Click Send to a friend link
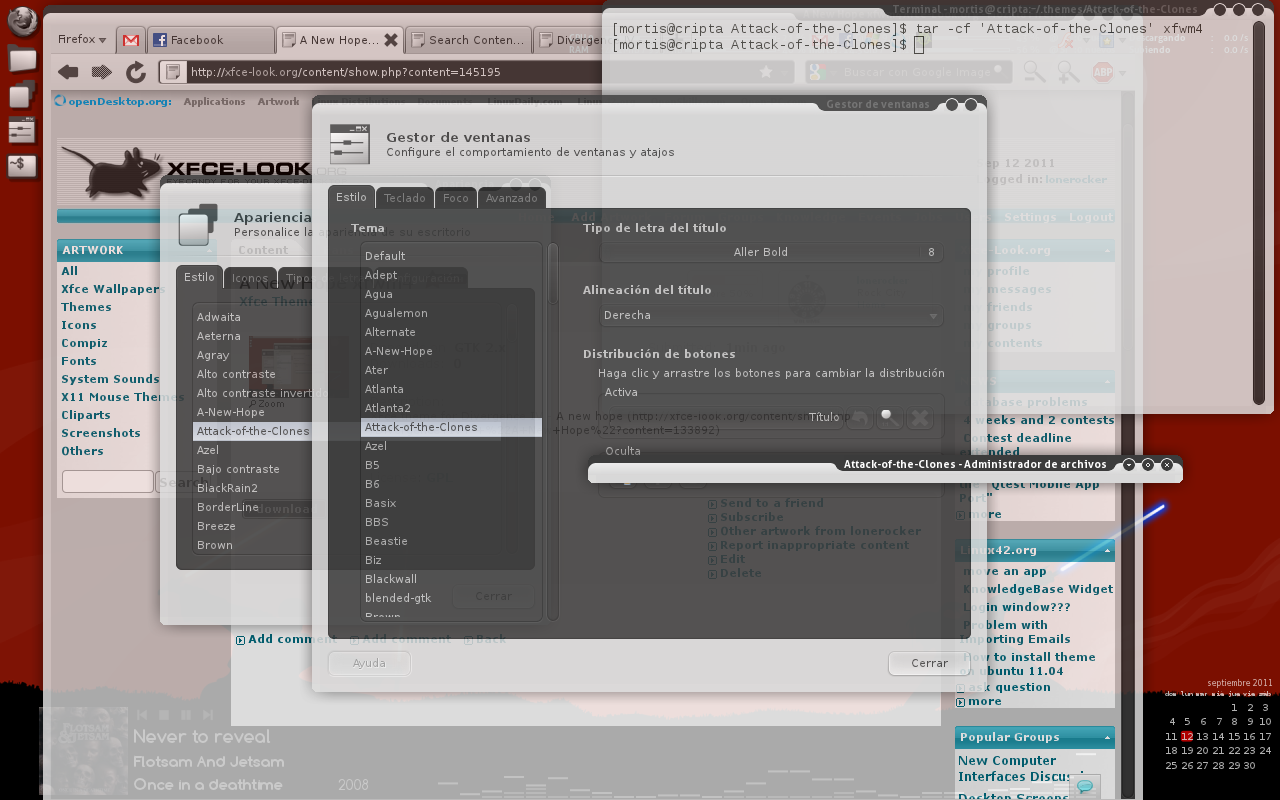Image resolution: width=1280 pixels, height=800 pixels. point(772,503)
